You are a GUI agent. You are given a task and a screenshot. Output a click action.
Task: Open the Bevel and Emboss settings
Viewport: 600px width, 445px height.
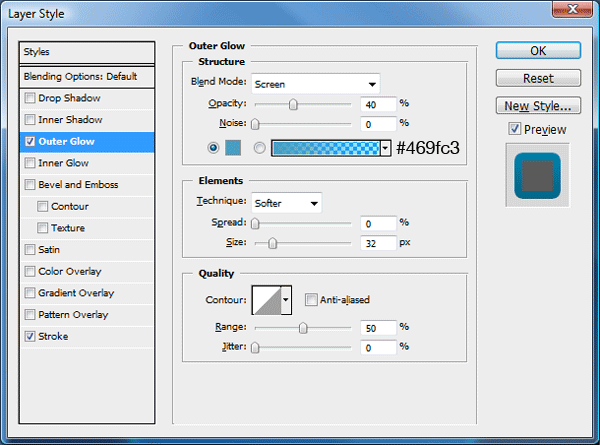78,185
